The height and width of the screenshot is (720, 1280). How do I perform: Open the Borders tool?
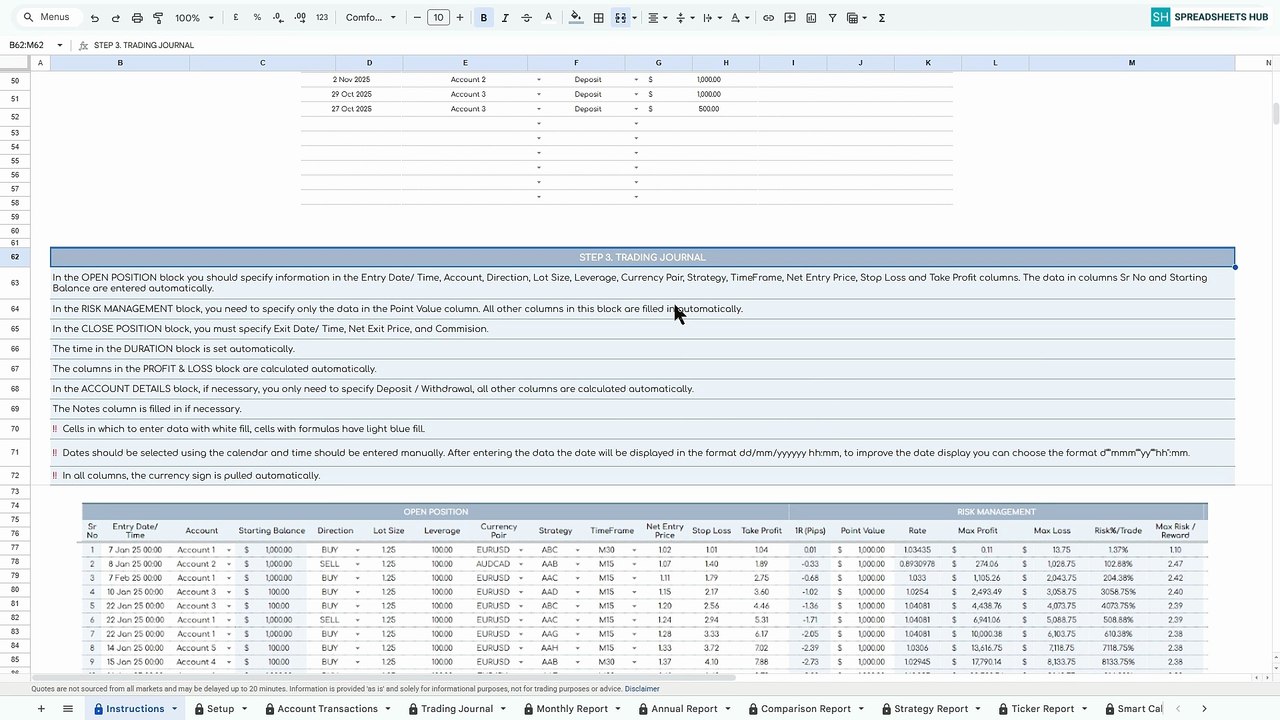[x=598, y=18]
